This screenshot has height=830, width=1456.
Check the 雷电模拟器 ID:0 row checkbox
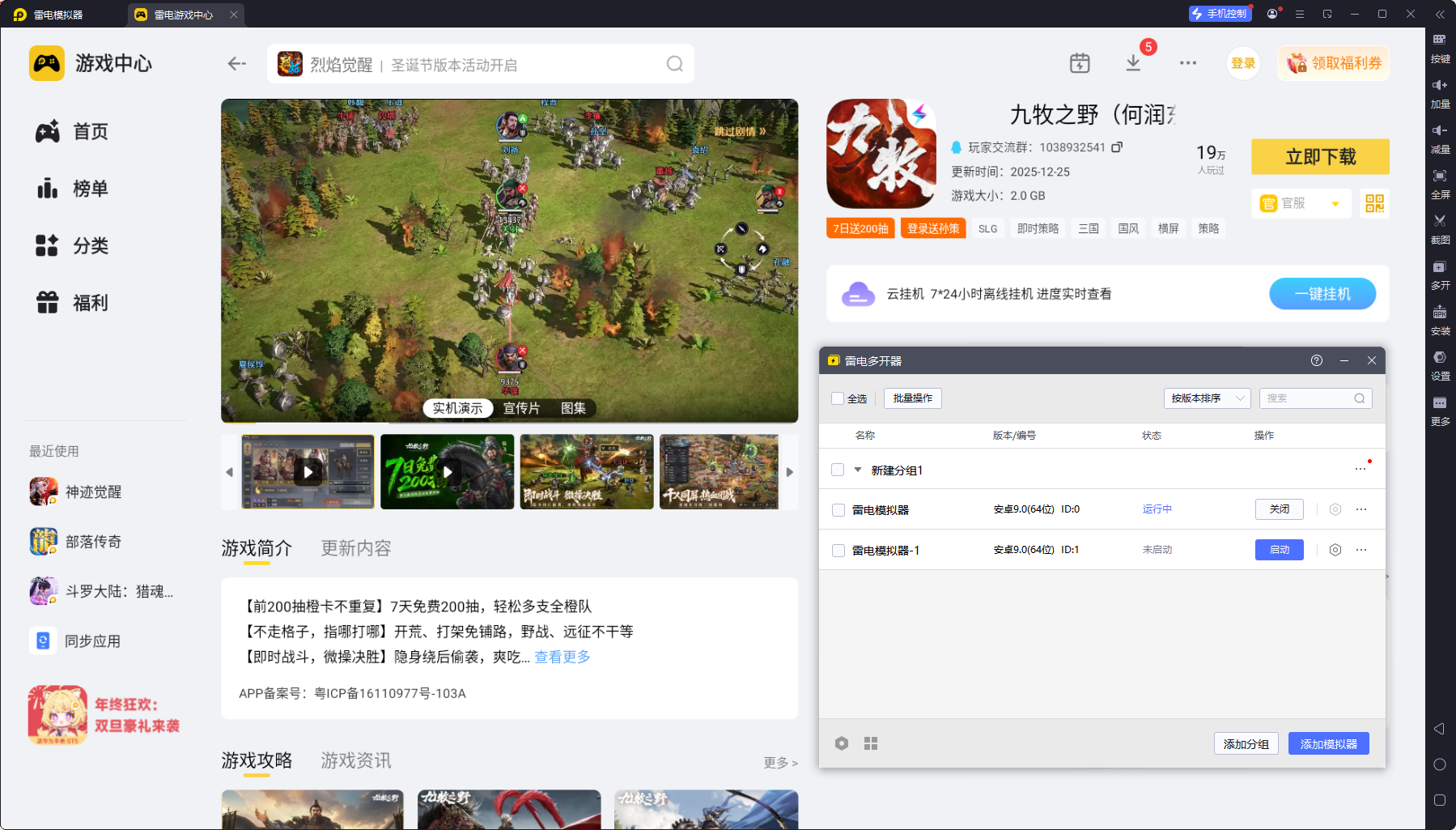[838, 510]
